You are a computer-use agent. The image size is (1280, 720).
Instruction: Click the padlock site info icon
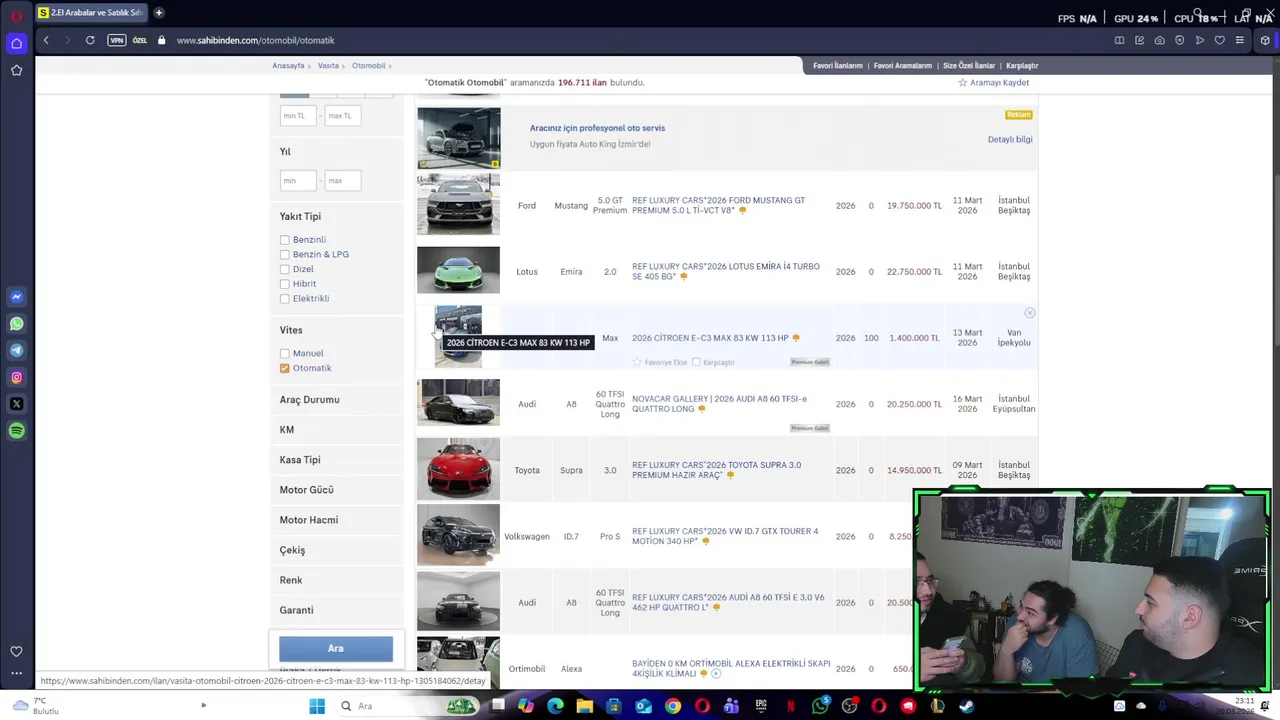[x=161, y=40]
